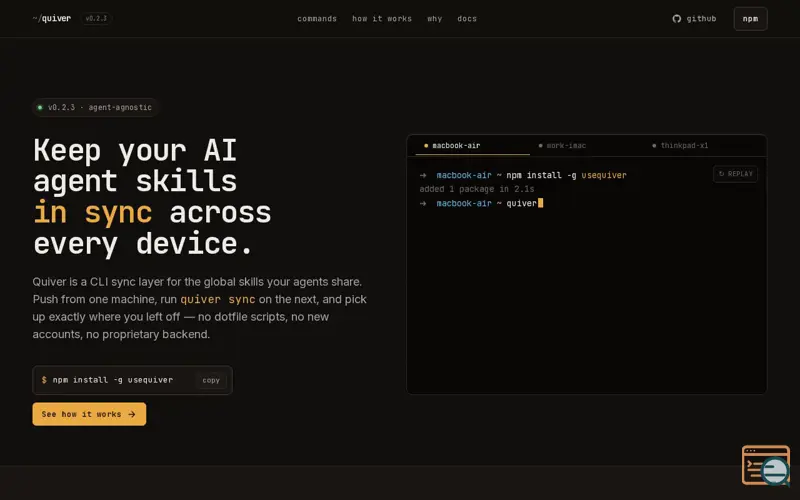Click the highlighted quiver sync text
This screenshot has height=500, width=800.
click(x=217, y=299)
